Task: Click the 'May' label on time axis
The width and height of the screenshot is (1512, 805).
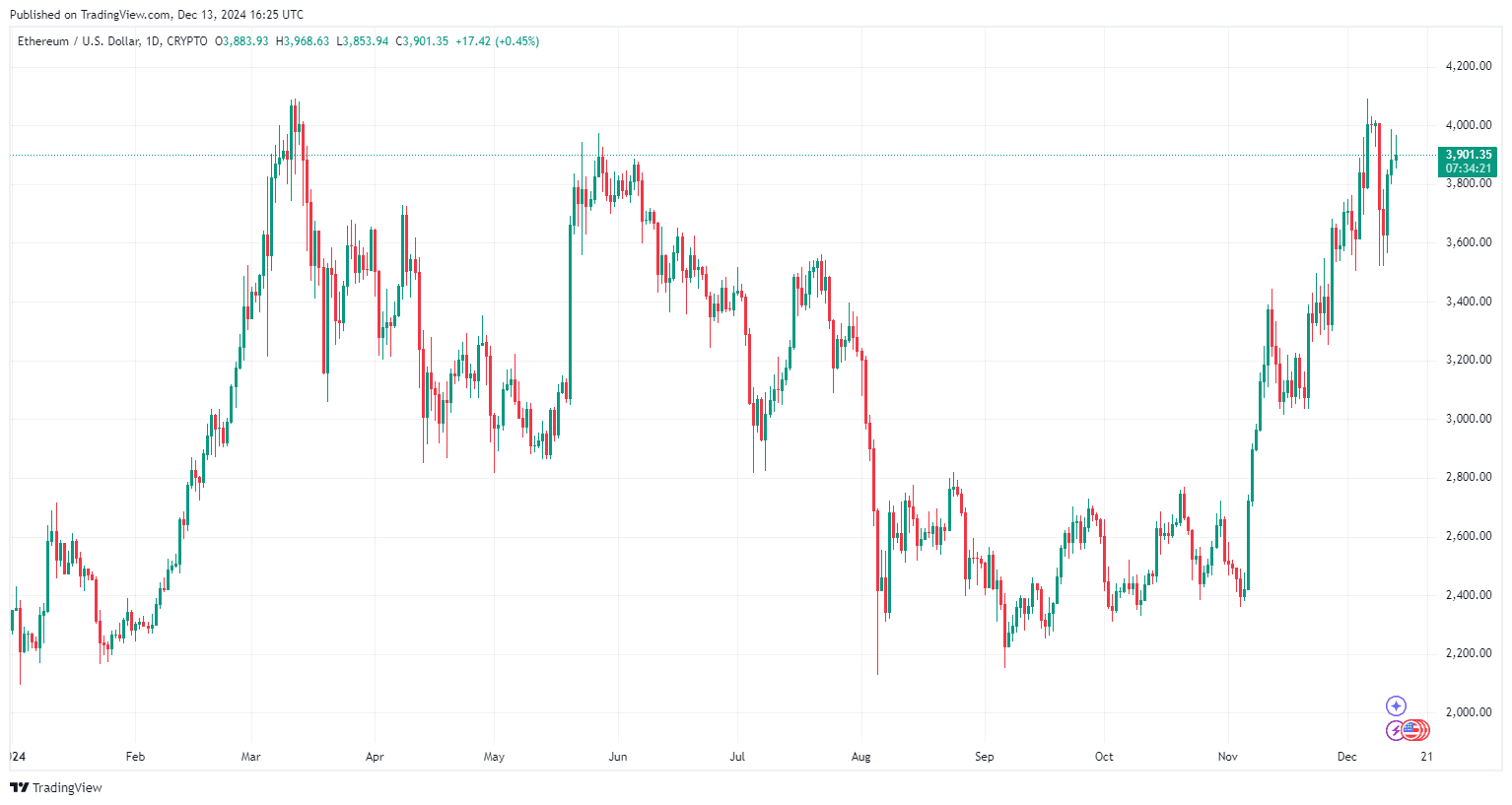Action: [494, 757]
